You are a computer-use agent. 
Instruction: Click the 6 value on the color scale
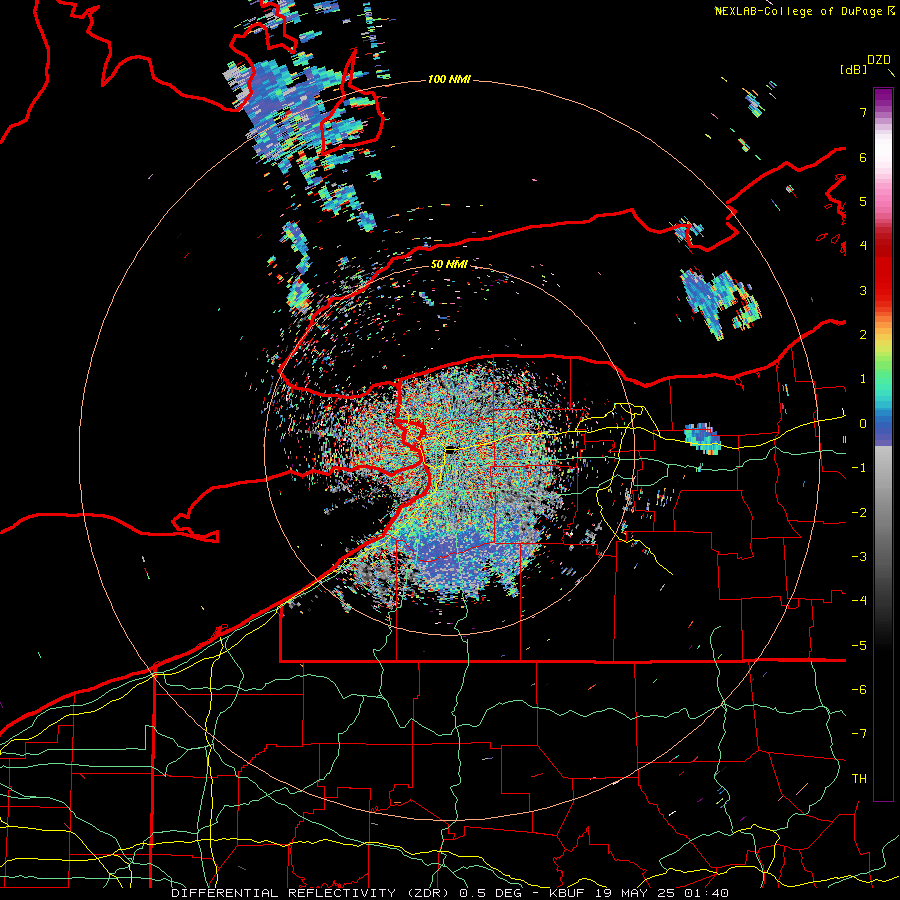point(863,157)
